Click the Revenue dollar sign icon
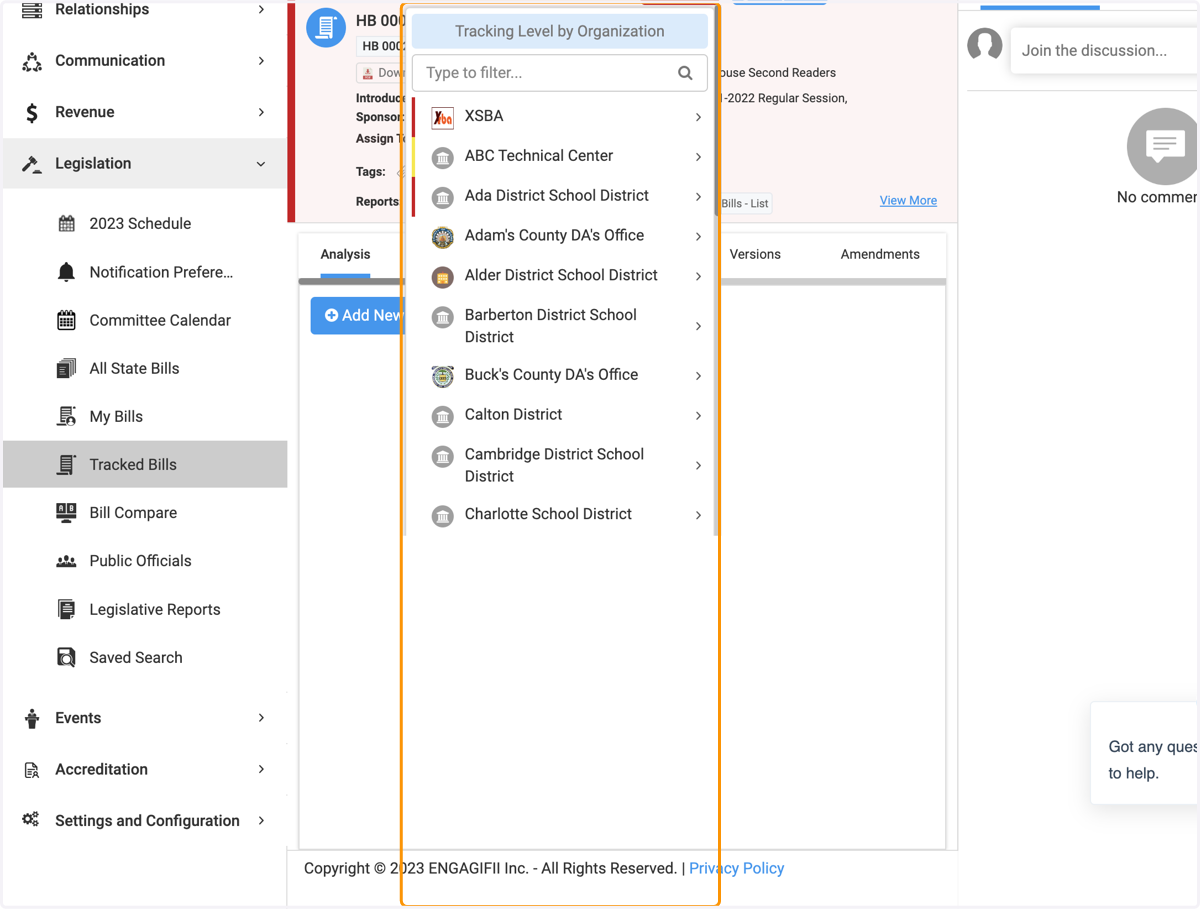The image size is (1200, 909). [32, 113]
